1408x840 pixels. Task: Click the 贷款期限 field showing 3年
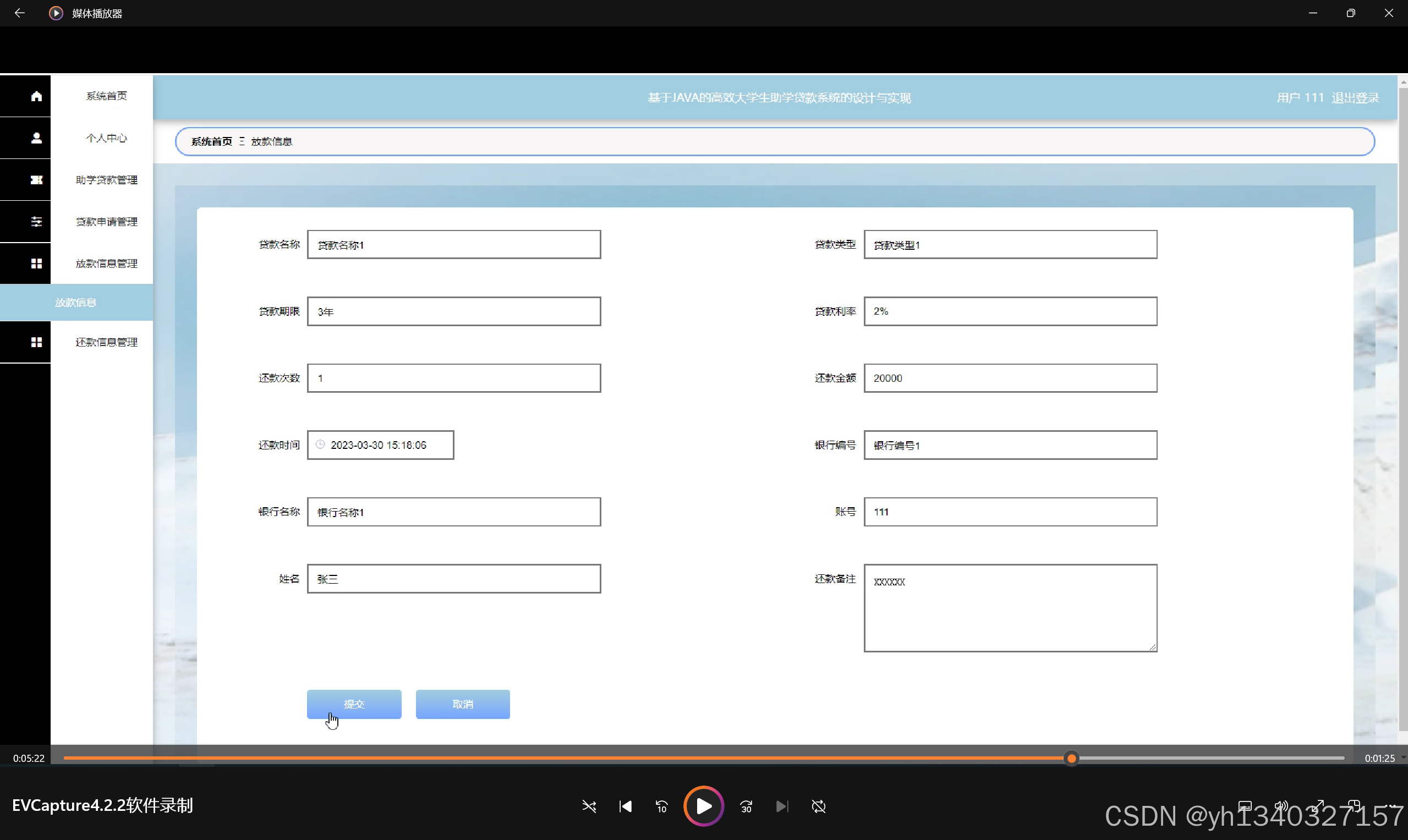pos(454,311)
